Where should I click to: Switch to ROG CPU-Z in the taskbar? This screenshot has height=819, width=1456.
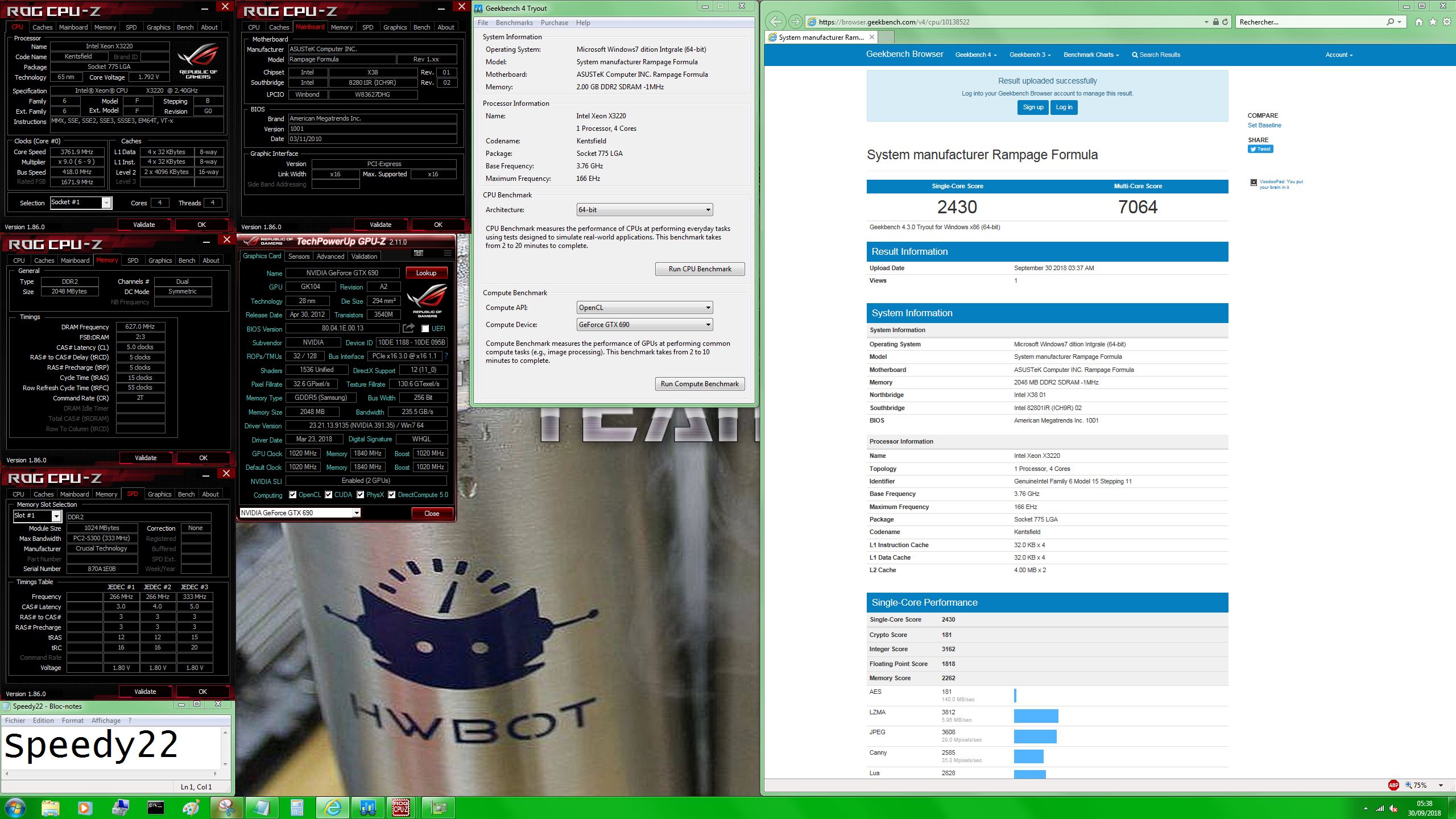pyautogui.click(x=401, y=808)
